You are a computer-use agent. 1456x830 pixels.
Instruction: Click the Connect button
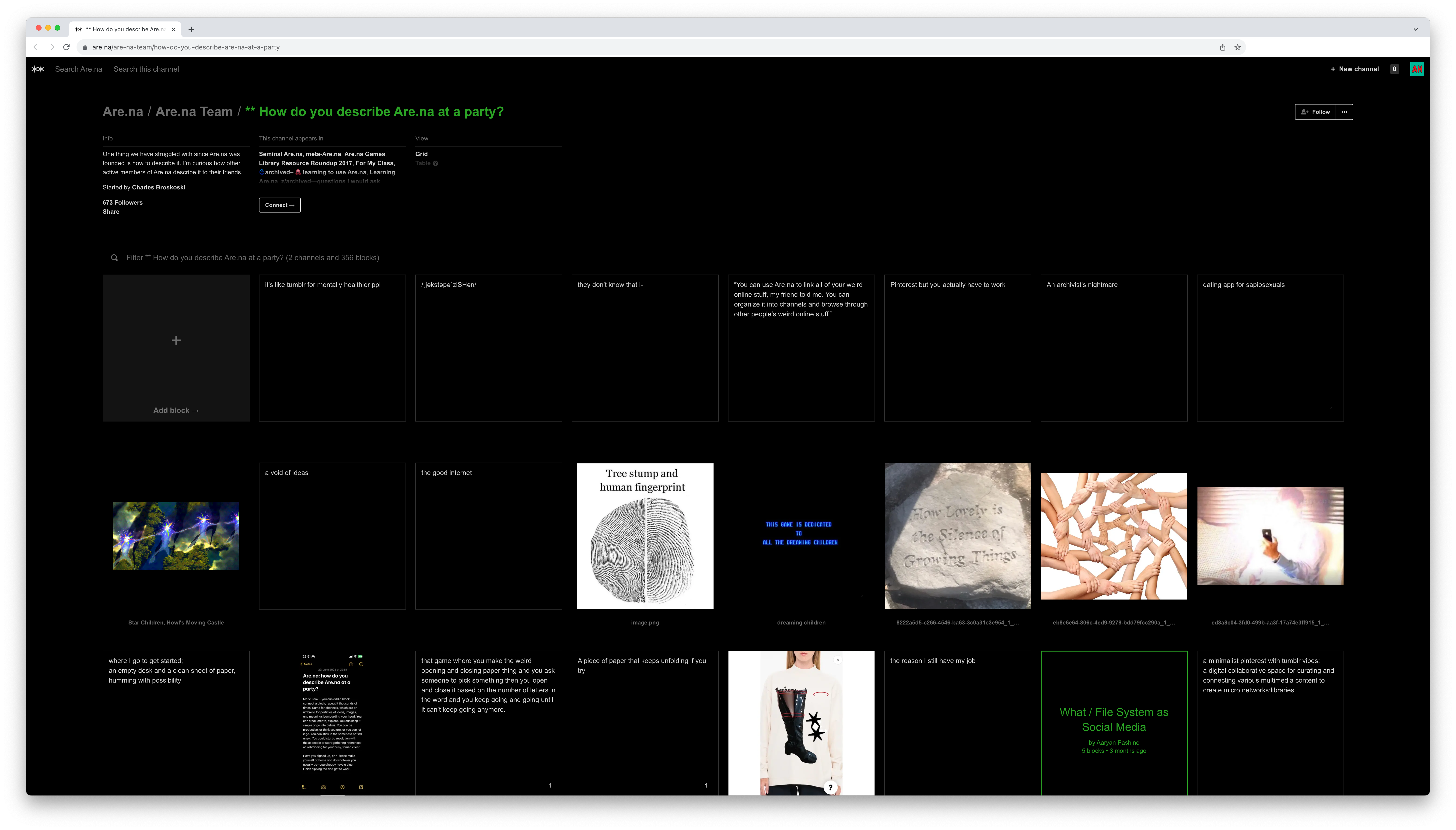pos(279,205)
